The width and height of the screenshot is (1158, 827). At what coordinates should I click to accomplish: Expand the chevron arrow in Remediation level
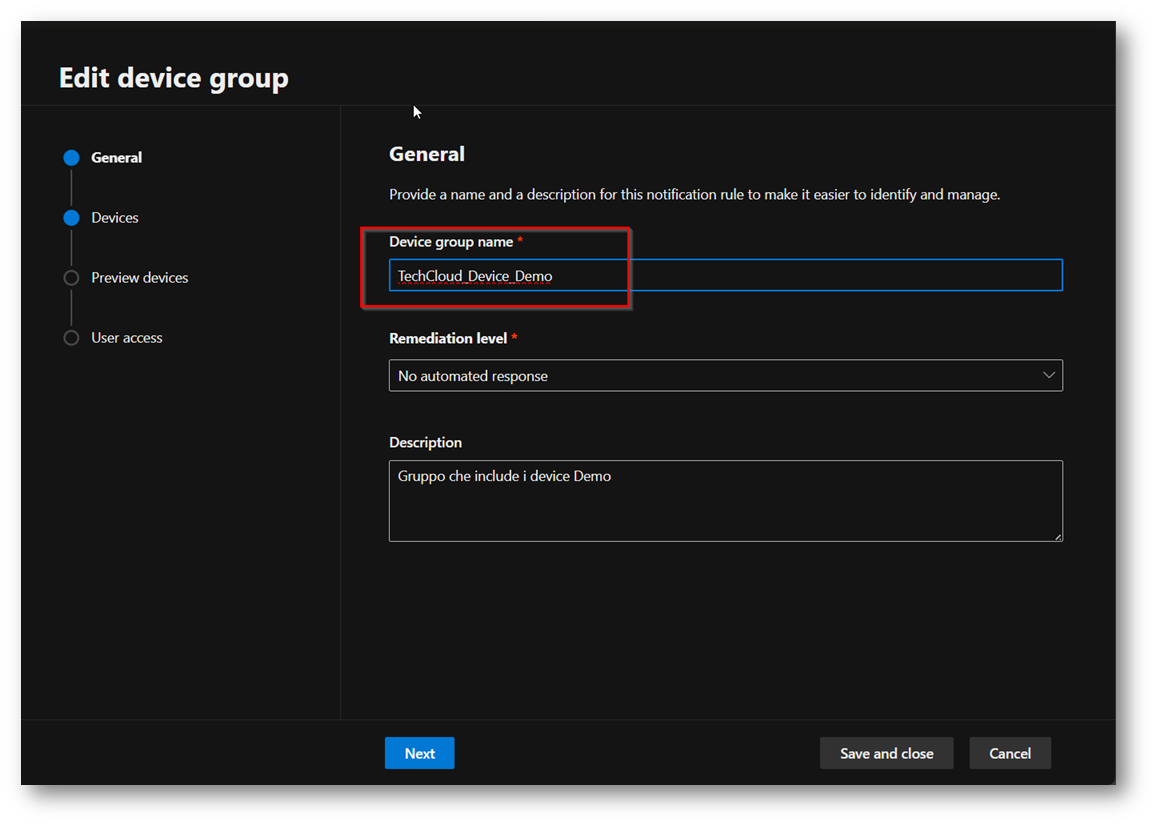[1048, 376]
